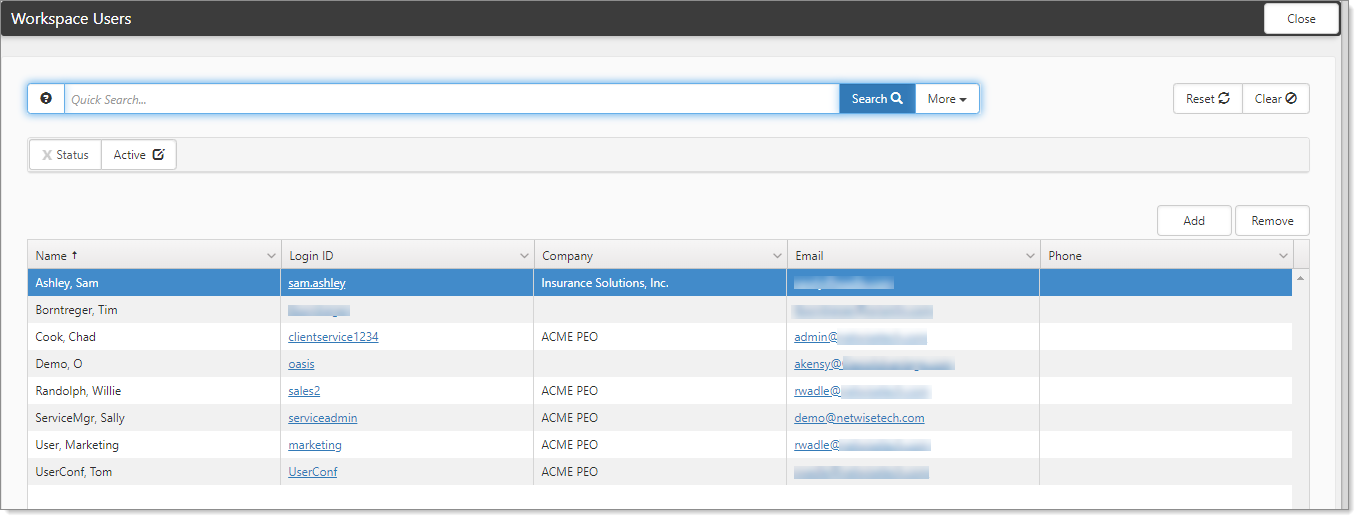Select the Borntreger, Tim row
The height and width of the screenshot is (520, 1359).
coord(660,310)
